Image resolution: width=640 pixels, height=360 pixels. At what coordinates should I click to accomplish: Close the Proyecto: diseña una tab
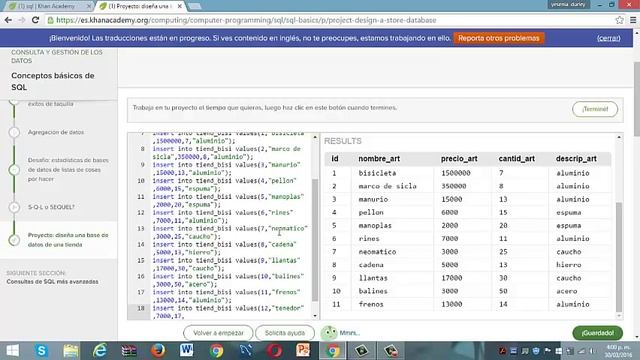pos(180,6)
